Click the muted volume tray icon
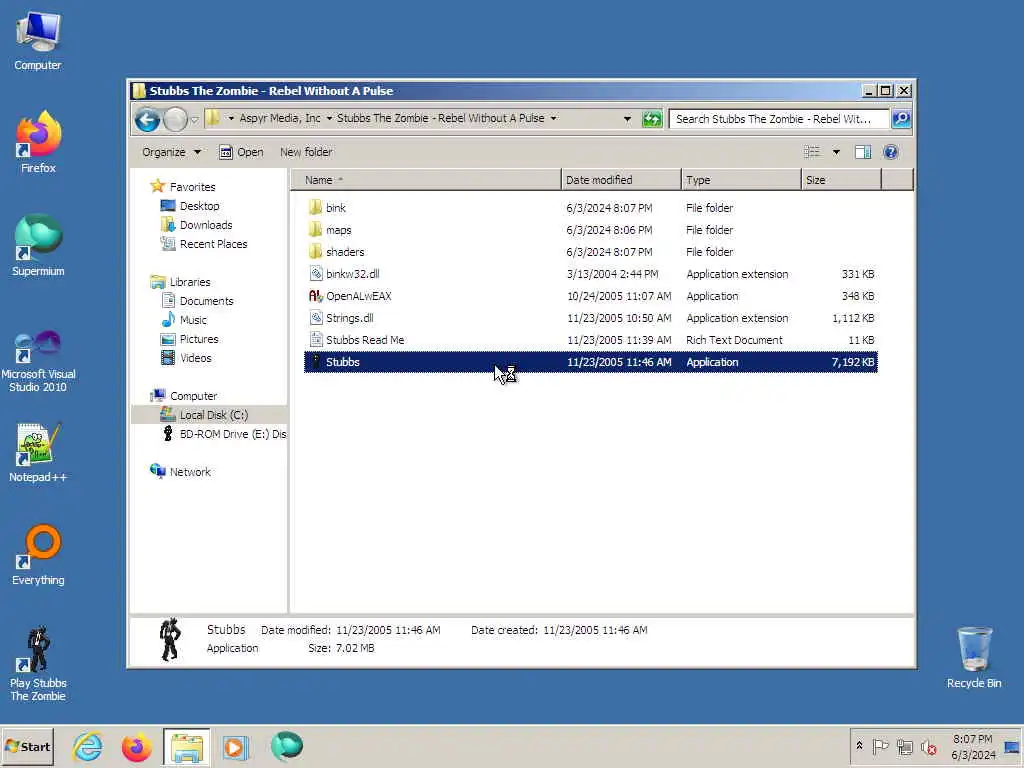1024x768 pixels. tap(929, 747)
